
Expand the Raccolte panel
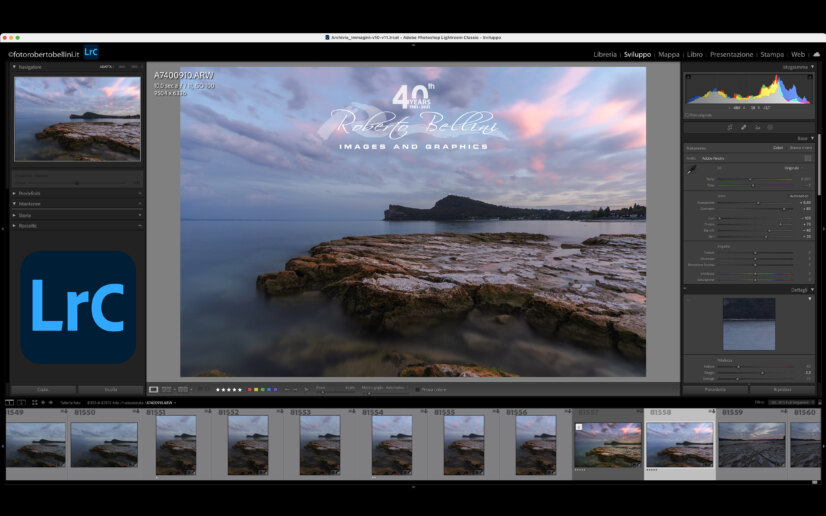tap(14, 226)
